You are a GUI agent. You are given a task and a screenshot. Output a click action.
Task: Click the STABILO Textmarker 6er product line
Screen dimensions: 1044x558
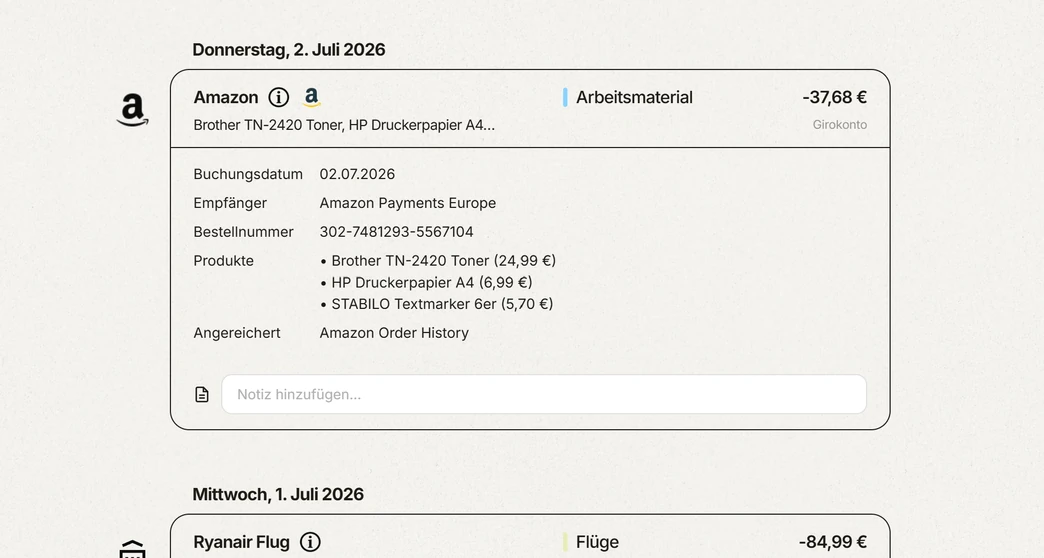click(437, 304)
